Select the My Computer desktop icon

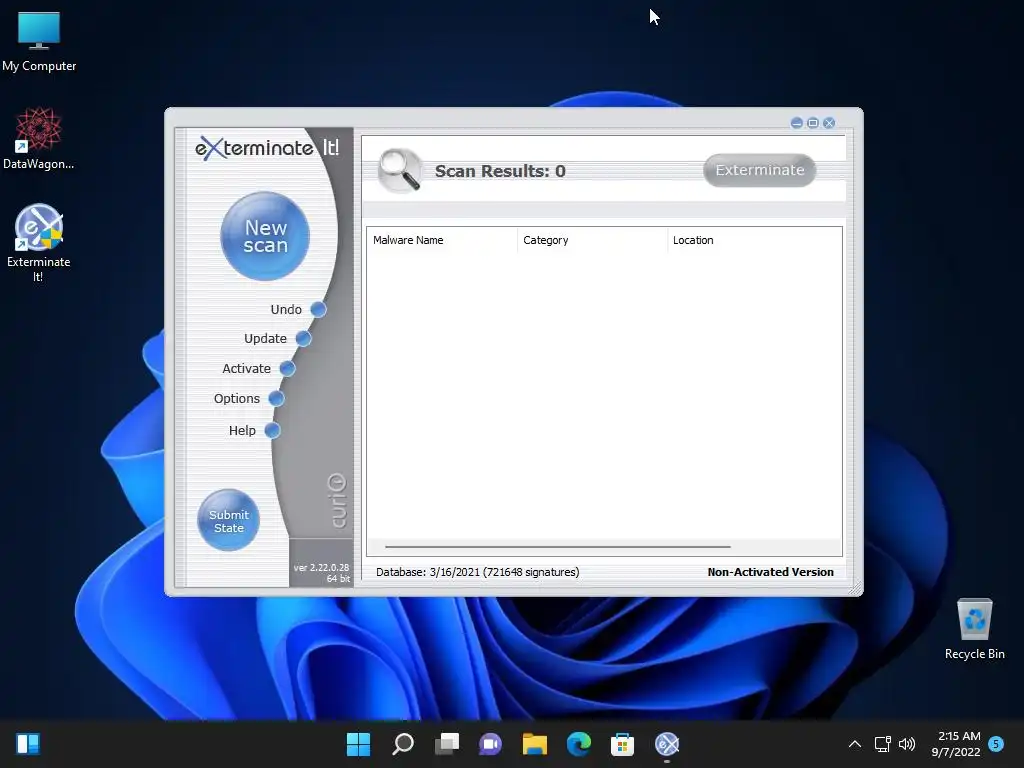point(39,41)
